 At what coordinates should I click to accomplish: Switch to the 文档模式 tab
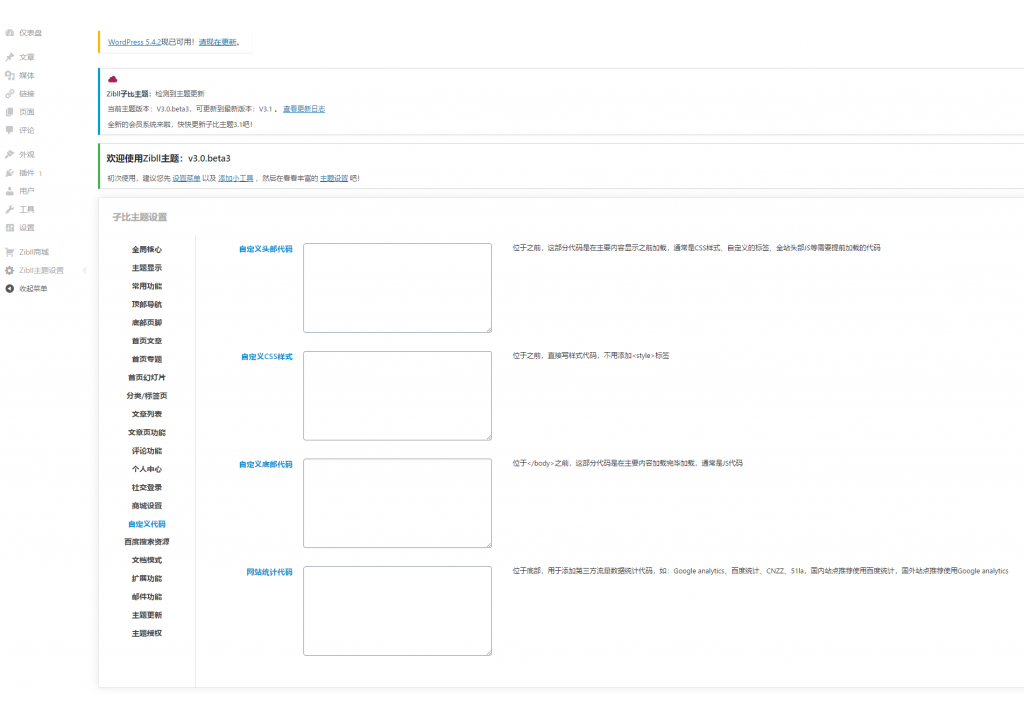click(147, 560)
